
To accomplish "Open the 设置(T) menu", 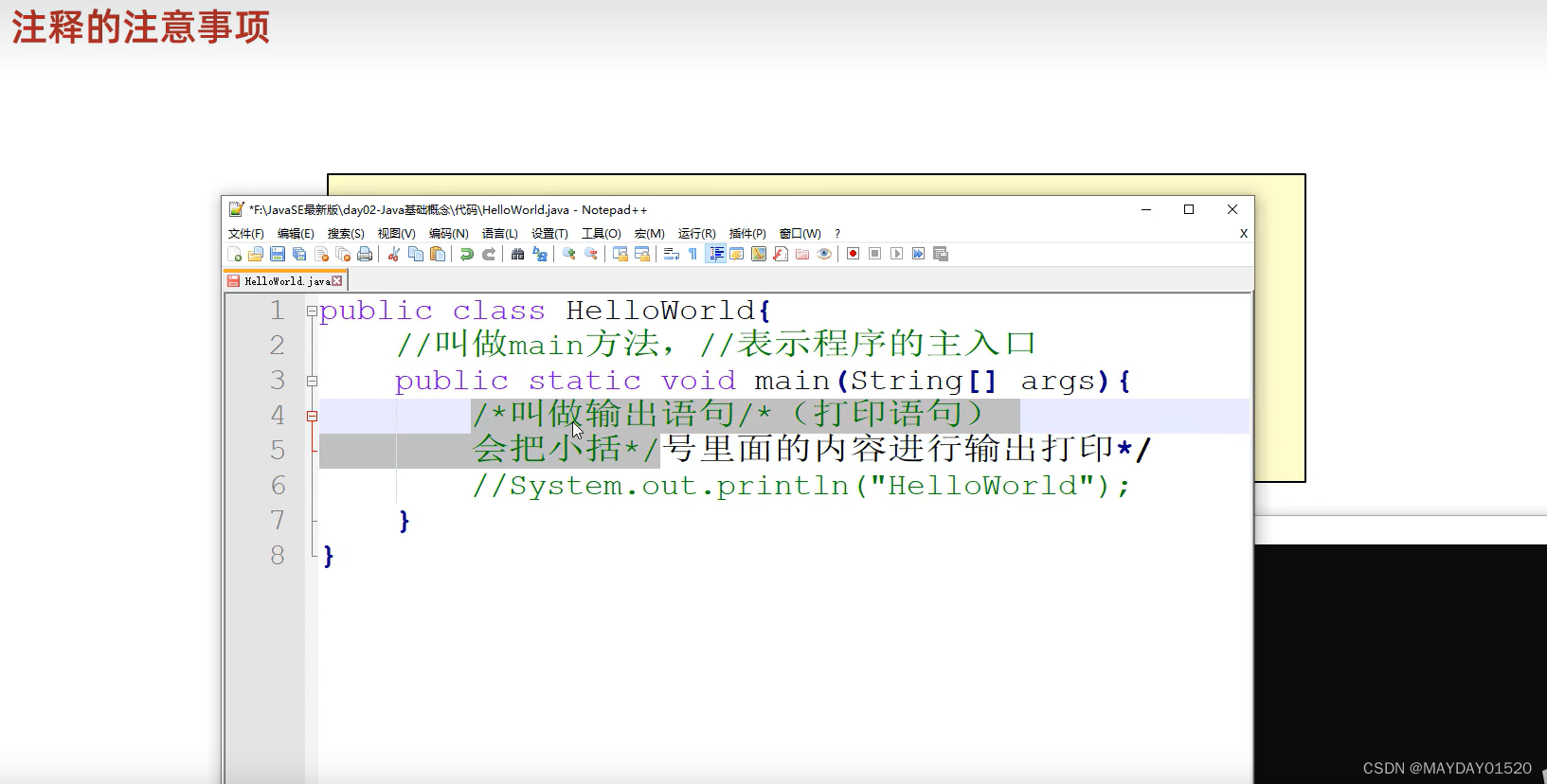I will (x=549, y=234).
